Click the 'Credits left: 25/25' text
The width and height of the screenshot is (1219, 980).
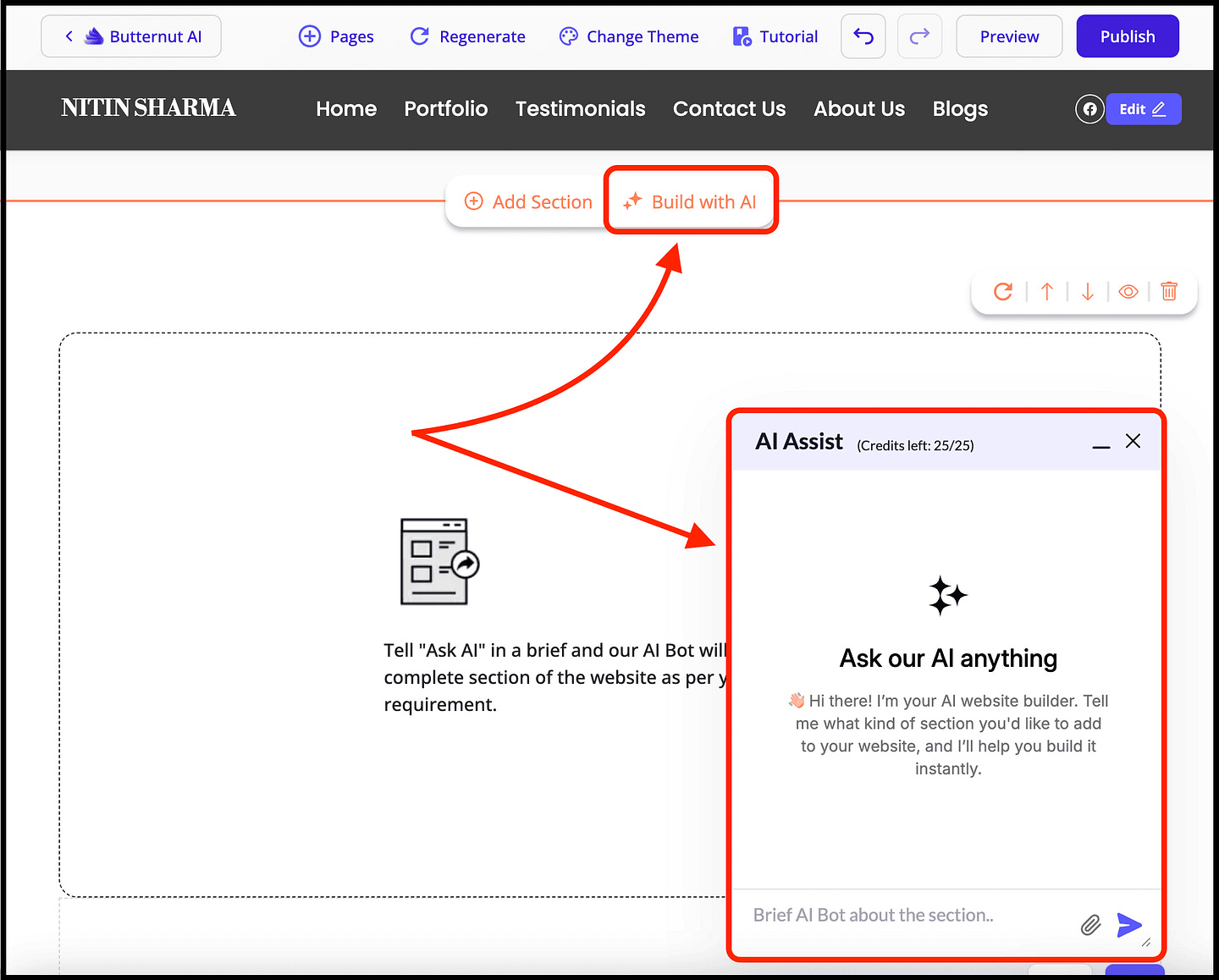click(915, 446)
